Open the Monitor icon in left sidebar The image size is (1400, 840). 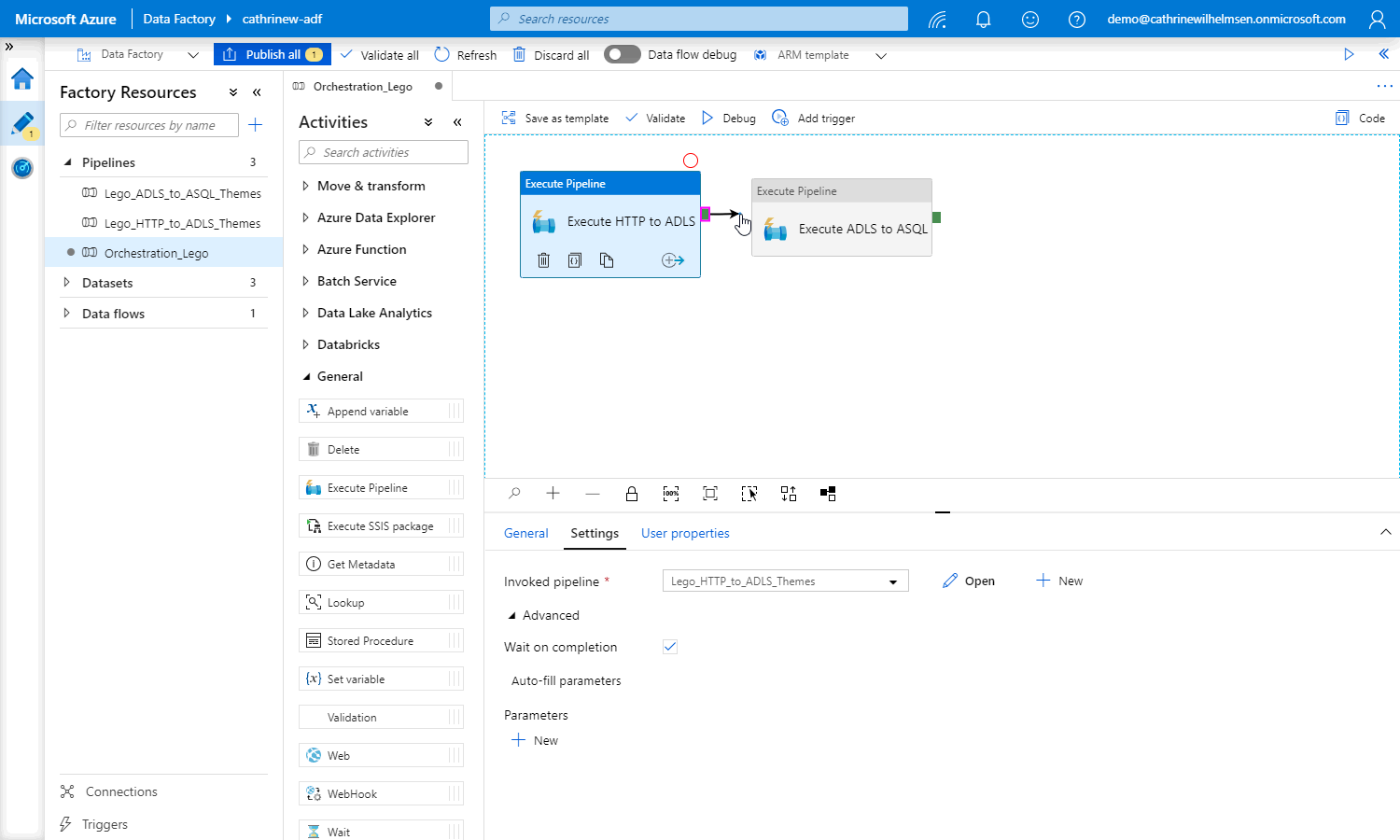point(22,168)
